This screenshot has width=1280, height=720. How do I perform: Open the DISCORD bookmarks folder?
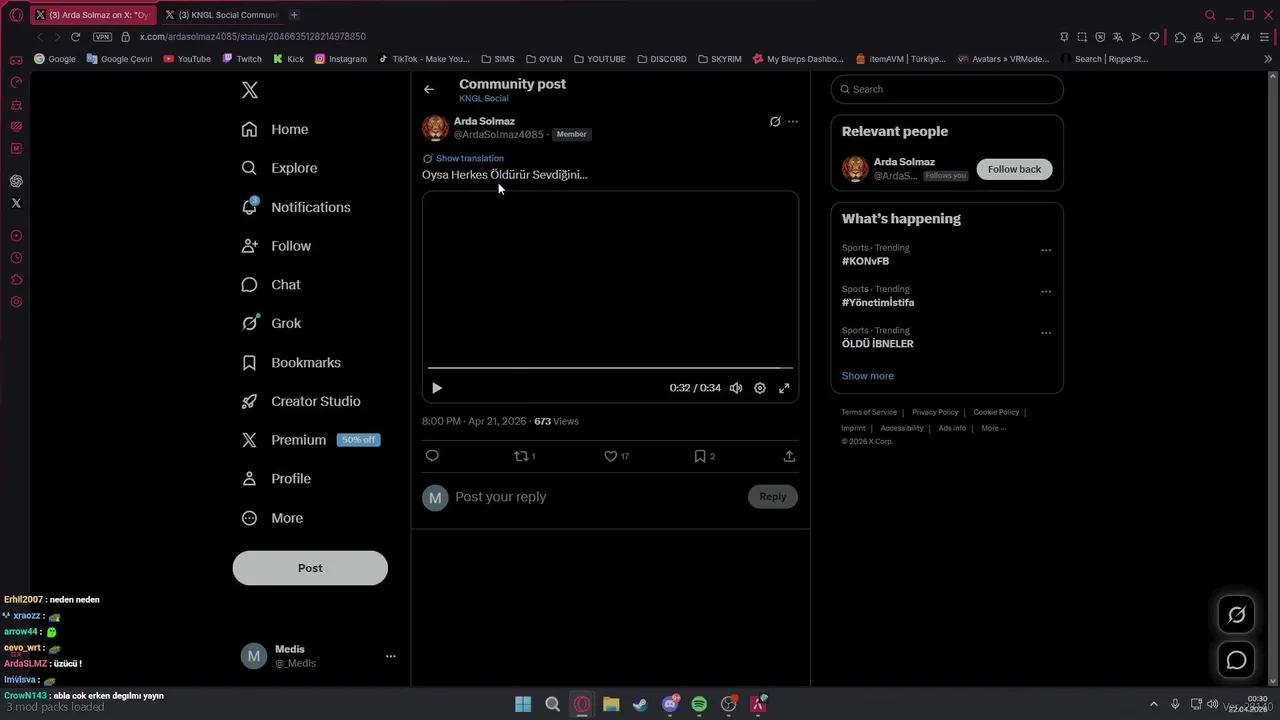point(662,59)
